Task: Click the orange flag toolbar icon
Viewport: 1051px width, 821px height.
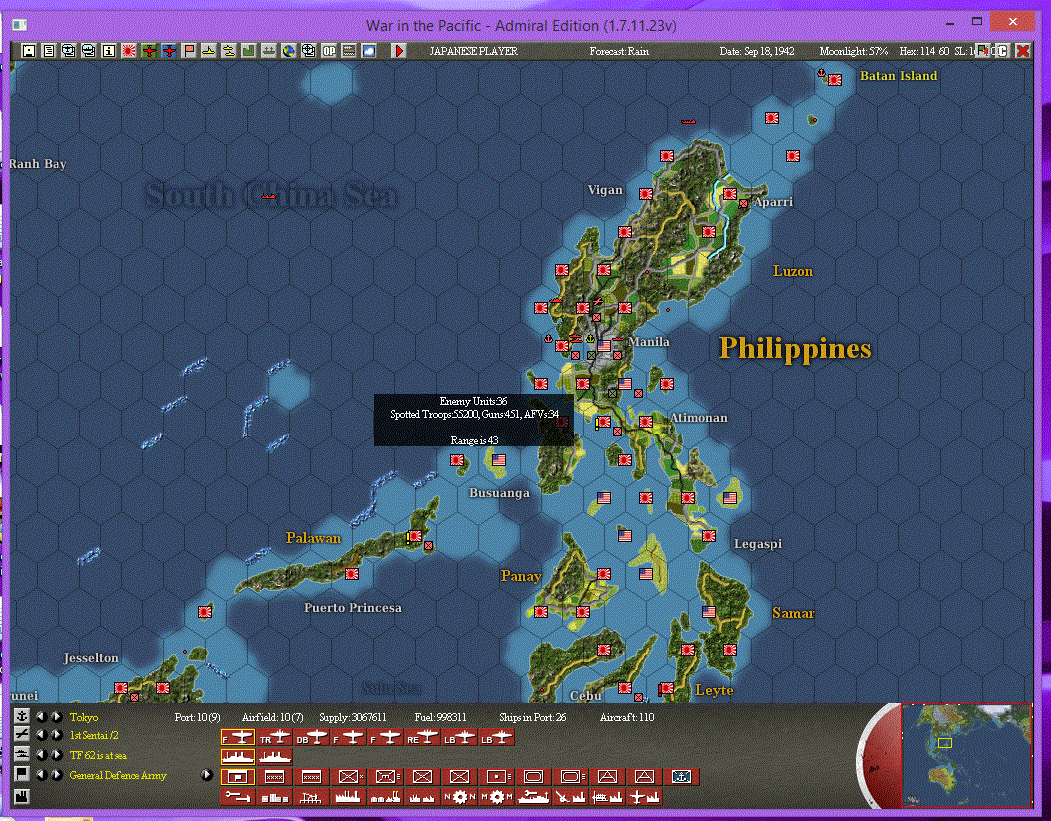Action: point(189,51)
